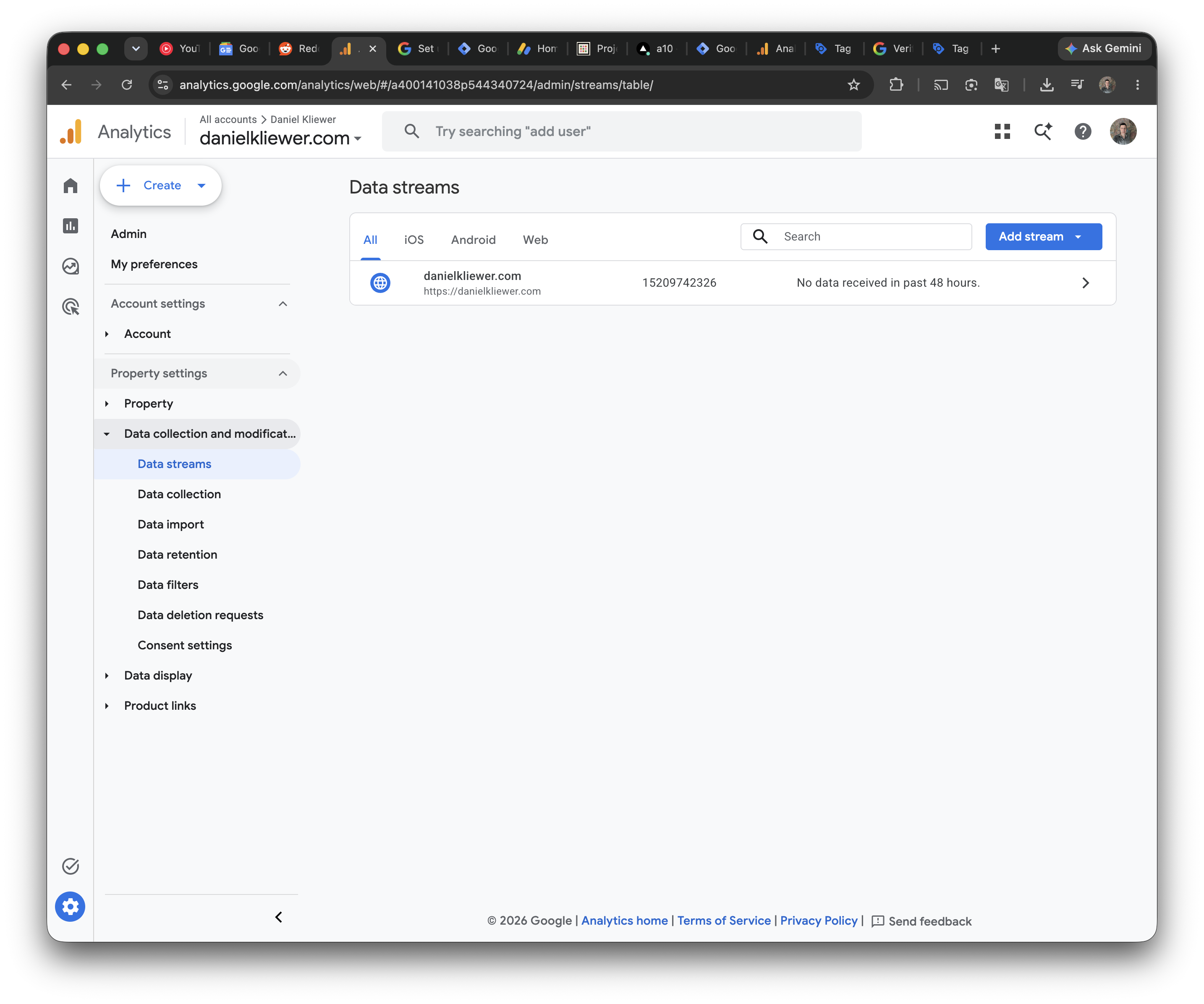Open the Chrome three-dot menu
Viewport: 1204px width, 1004px height.
pos(1138,85)
